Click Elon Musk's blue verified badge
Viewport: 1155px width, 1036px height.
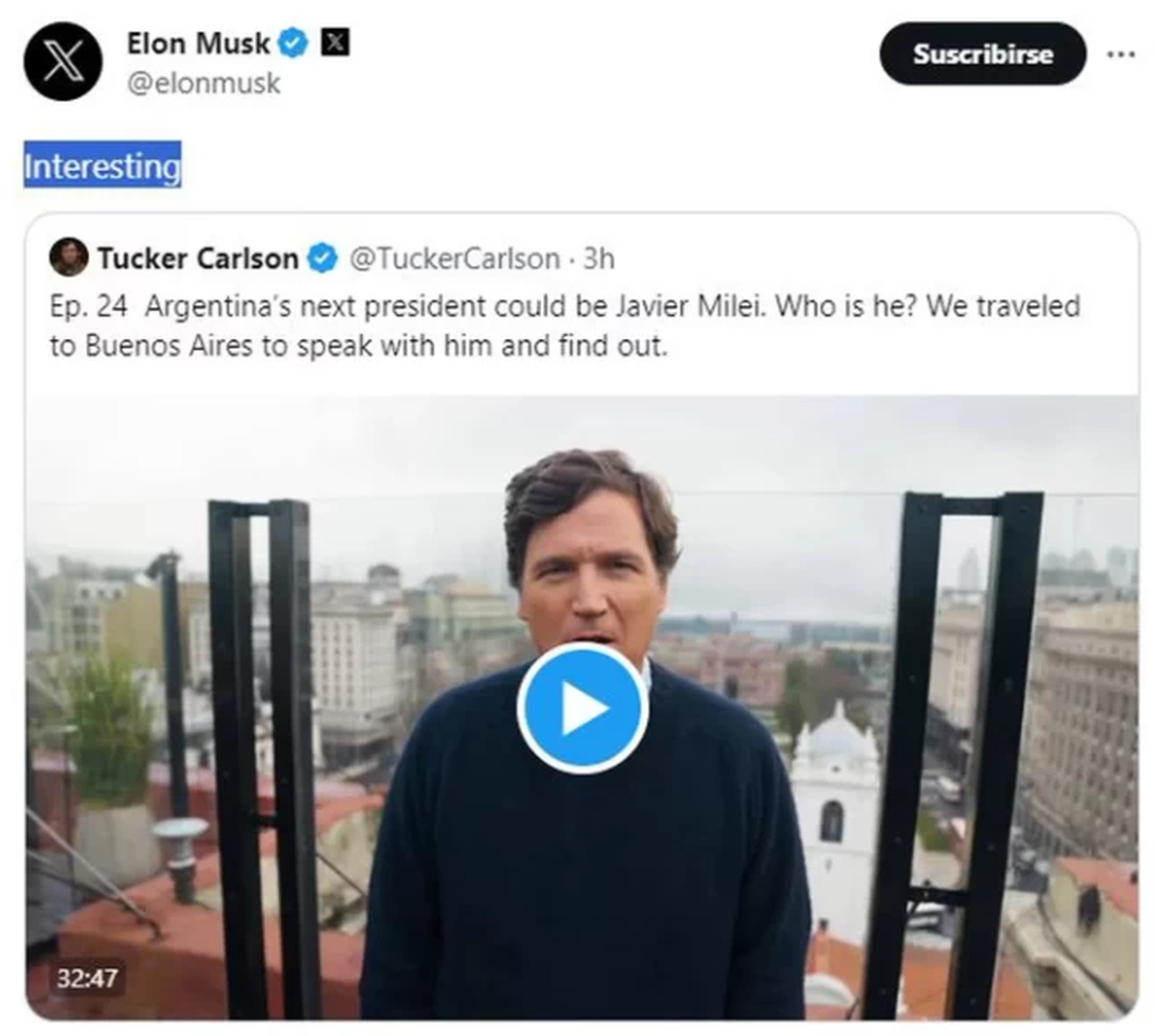pos(293,43)
